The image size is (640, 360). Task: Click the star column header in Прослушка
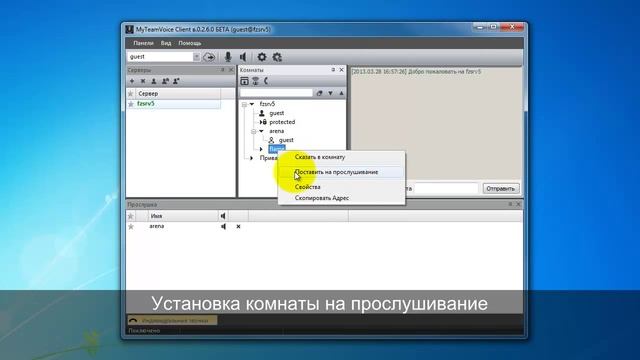click(131, 216)
